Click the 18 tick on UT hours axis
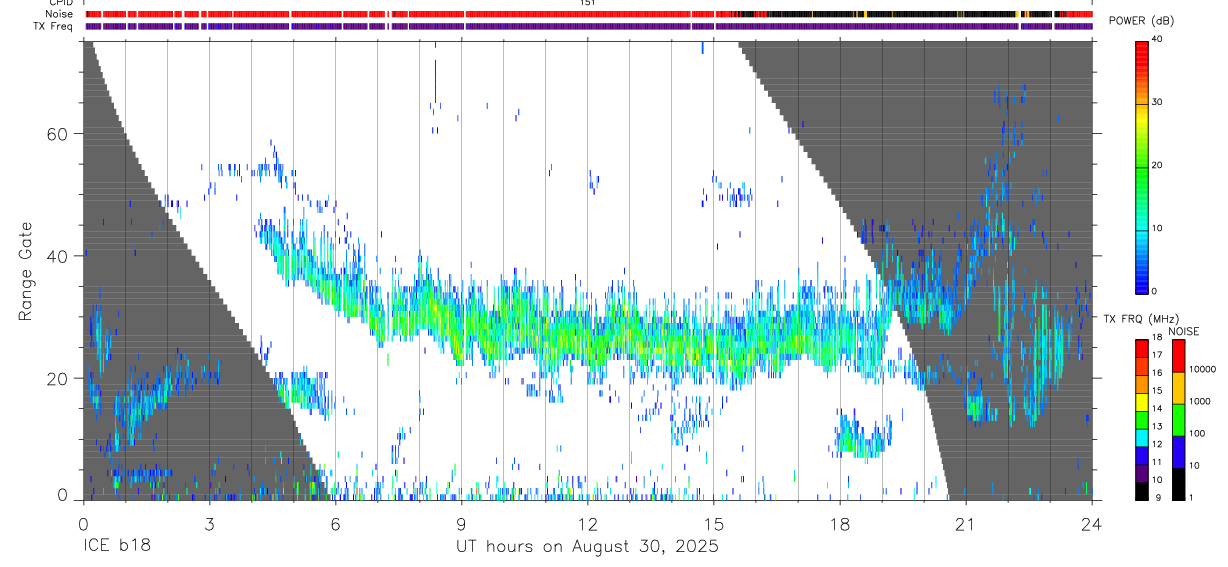This screenshot has height=567, width=1228. click(840, 523)
